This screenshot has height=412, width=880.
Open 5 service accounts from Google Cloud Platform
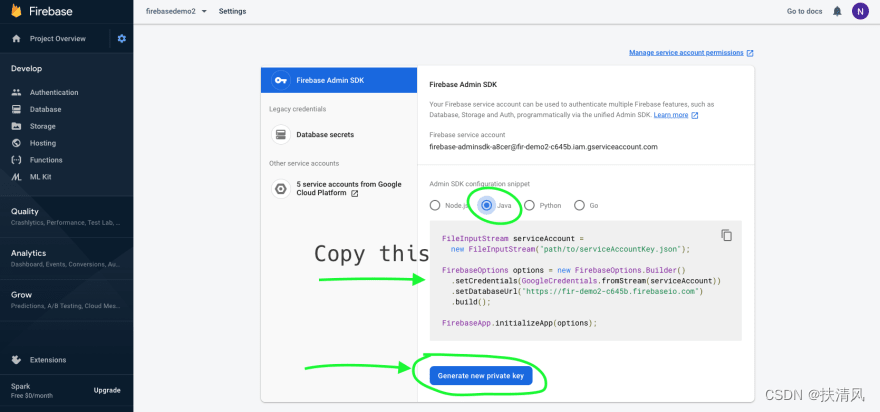(339, 189)
